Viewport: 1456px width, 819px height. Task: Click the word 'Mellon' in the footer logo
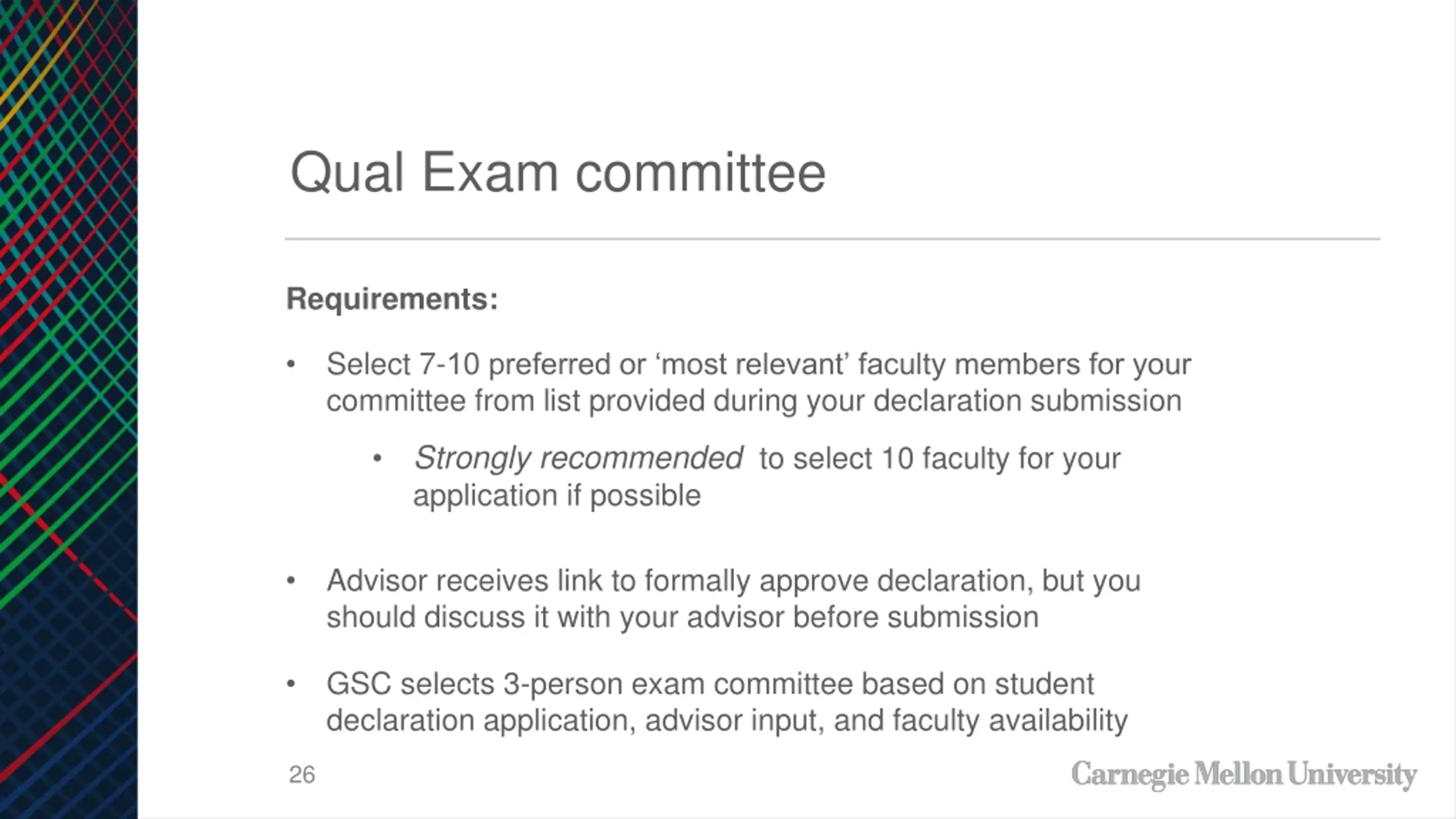(1238, 773)
